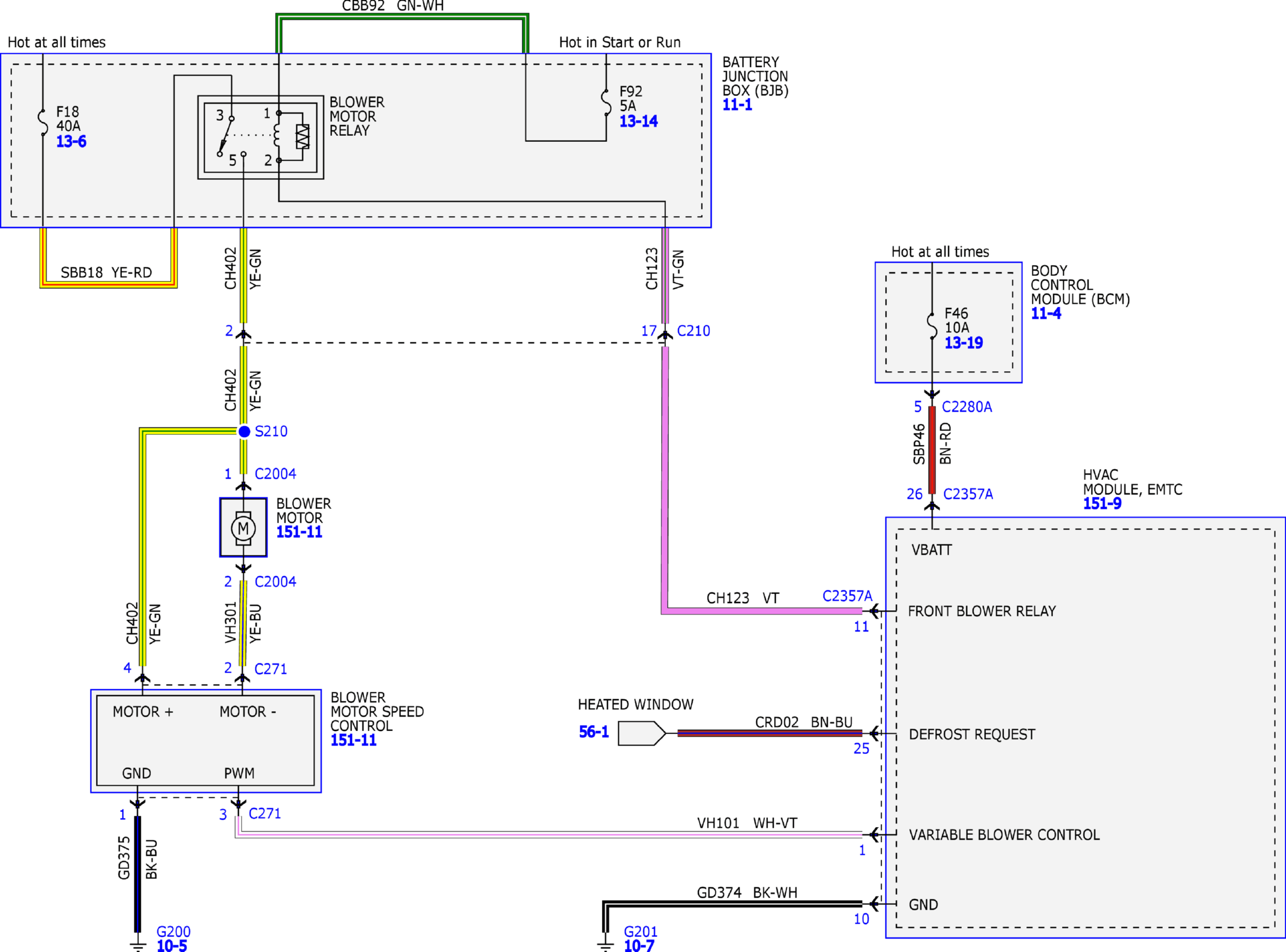This screenshot has width=1286, height=952.
Task: Click the blower motor M symbol
Action: click(243, 528)
